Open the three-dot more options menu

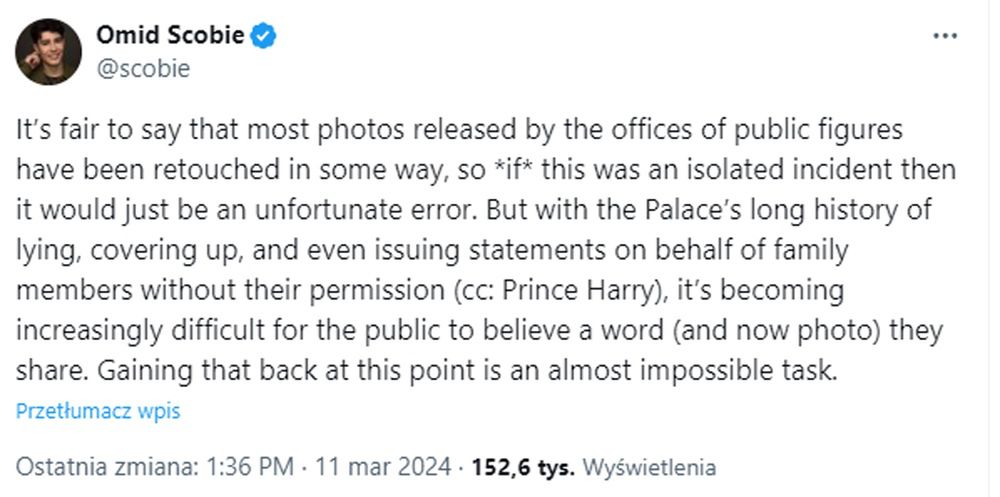945,36
